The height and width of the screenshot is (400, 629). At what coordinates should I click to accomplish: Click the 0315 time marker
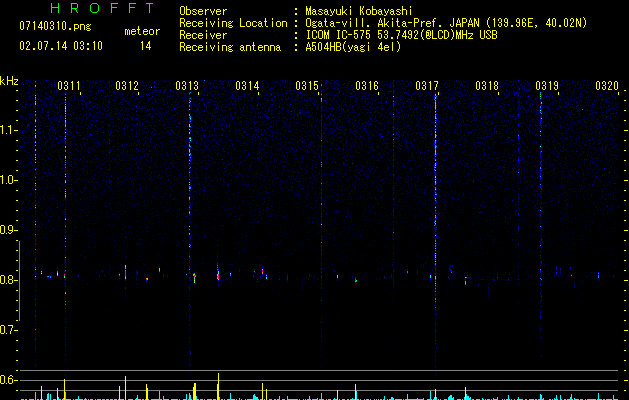tap(307, 86)
